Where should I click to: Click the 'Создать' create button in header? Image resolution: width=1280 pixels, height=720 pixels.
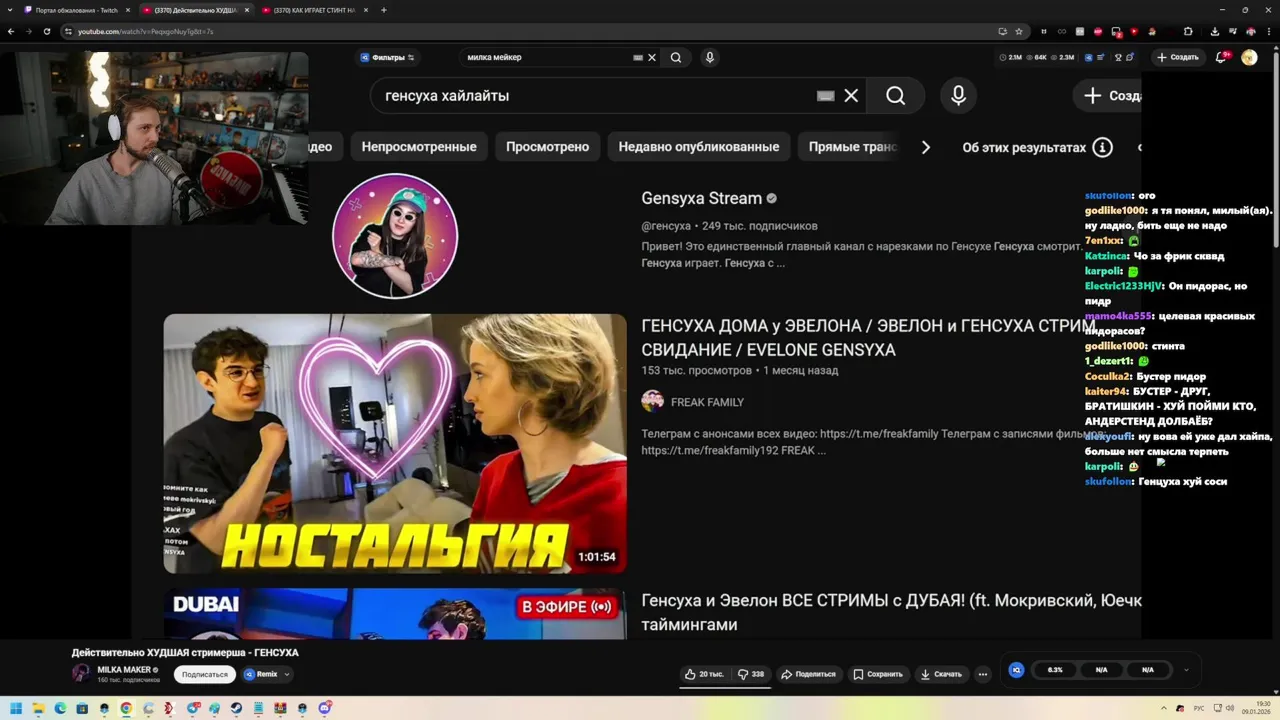[1178, 58]
